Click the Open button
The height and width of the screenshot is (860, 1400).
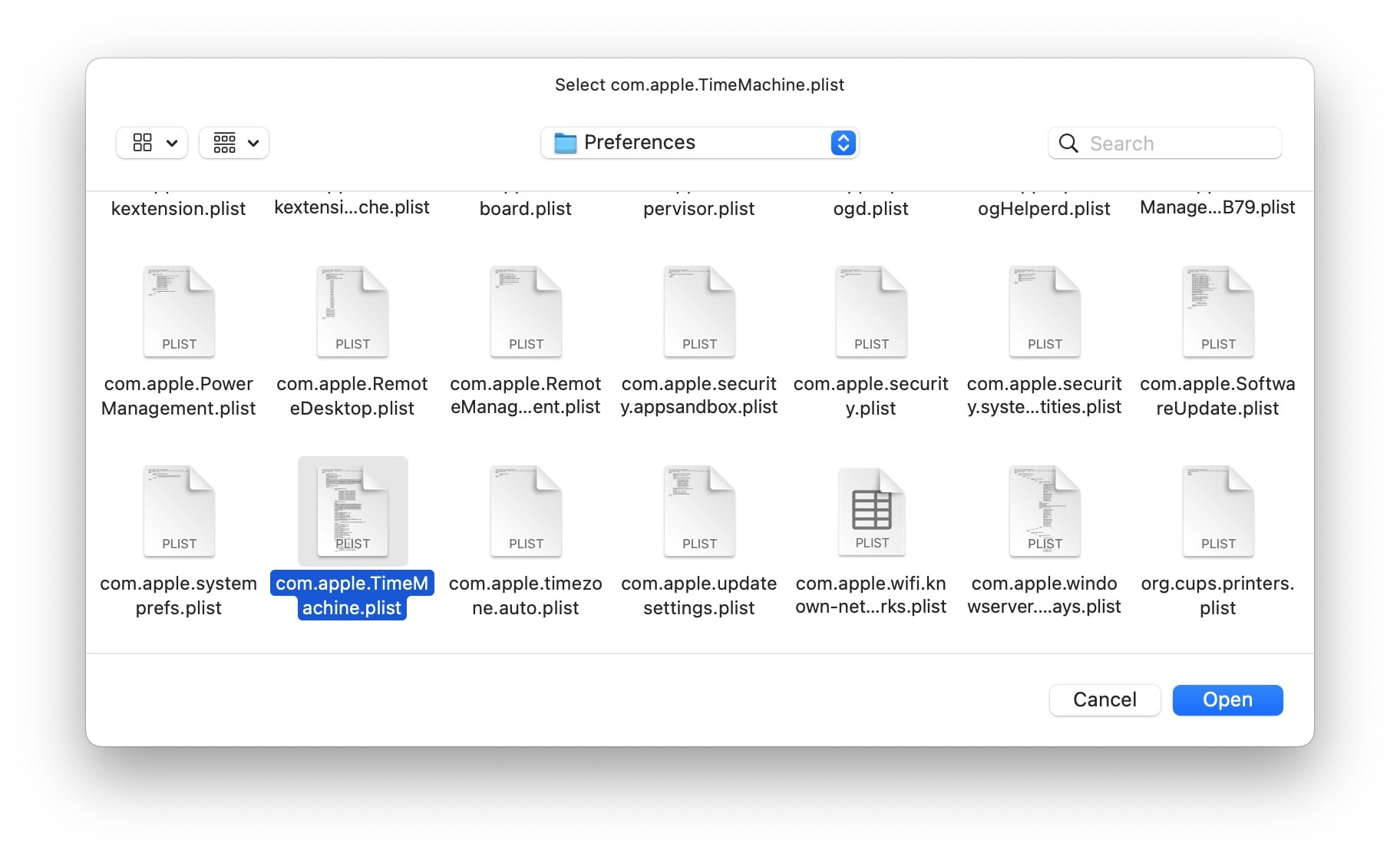click(x=1227, y=700)
